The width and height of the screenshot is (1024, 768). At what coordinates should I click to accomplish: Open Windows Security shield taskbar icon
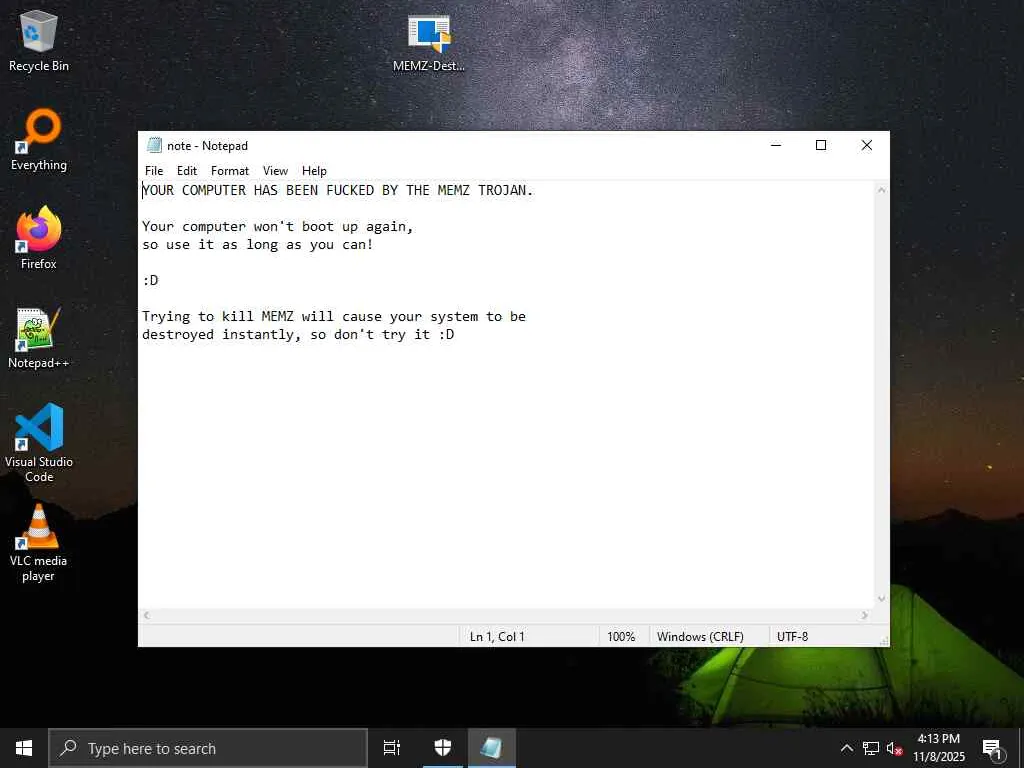point(443,748)
